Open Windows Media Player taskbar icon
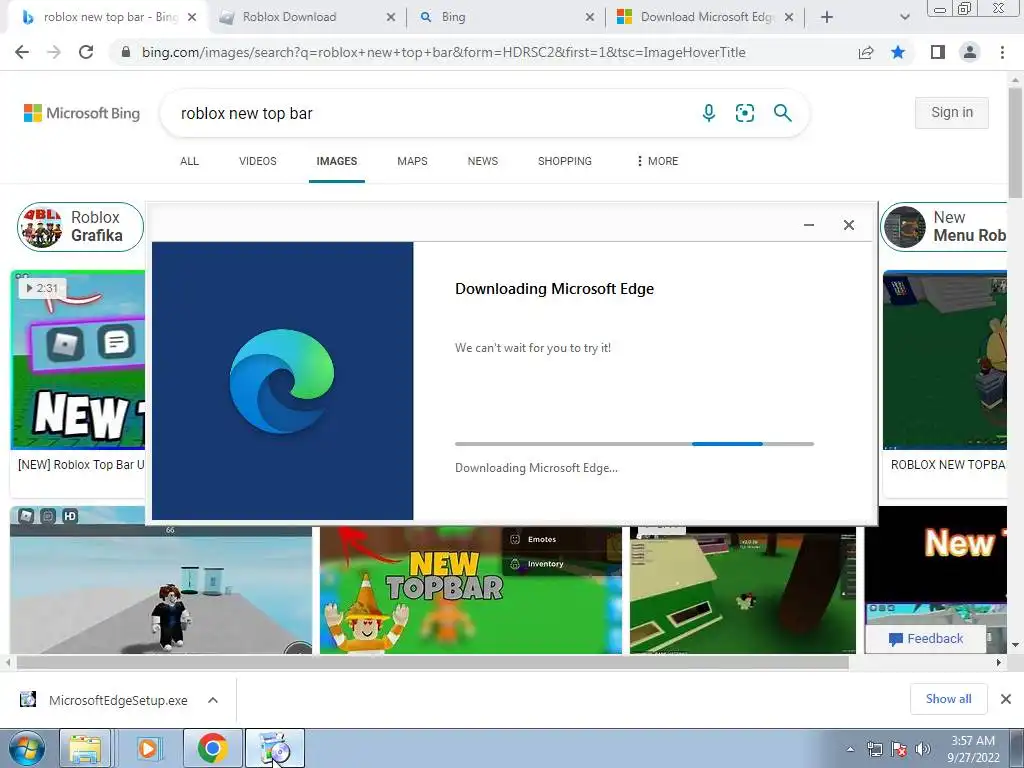The width and height of the screenshot is (1024, 768). click(148, 748)
